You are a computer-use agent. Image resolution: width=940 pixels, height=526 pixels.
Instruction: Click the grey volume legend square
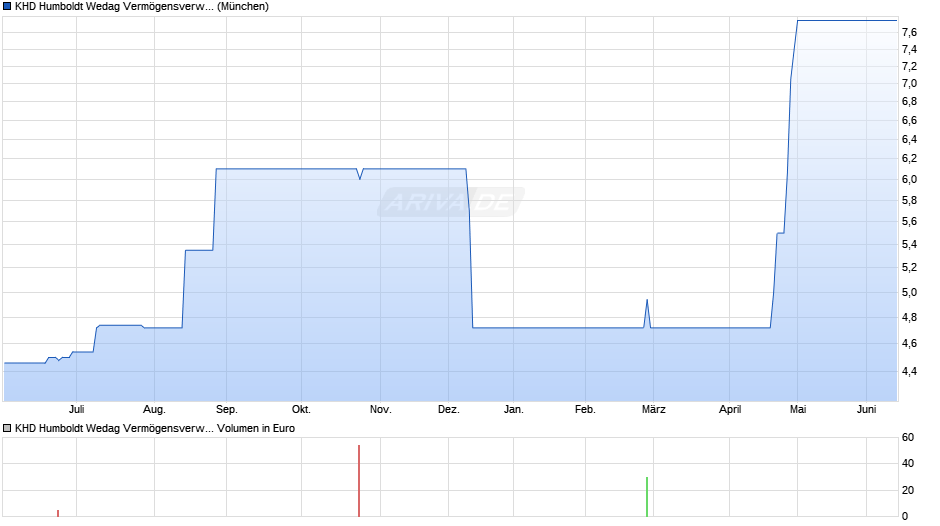point(7,428)
